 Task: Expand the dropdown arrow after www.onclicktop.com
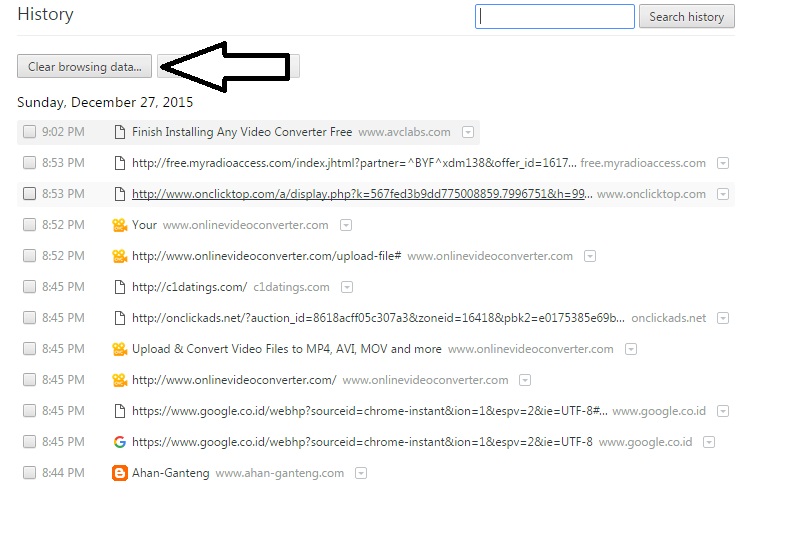point(723,194)
